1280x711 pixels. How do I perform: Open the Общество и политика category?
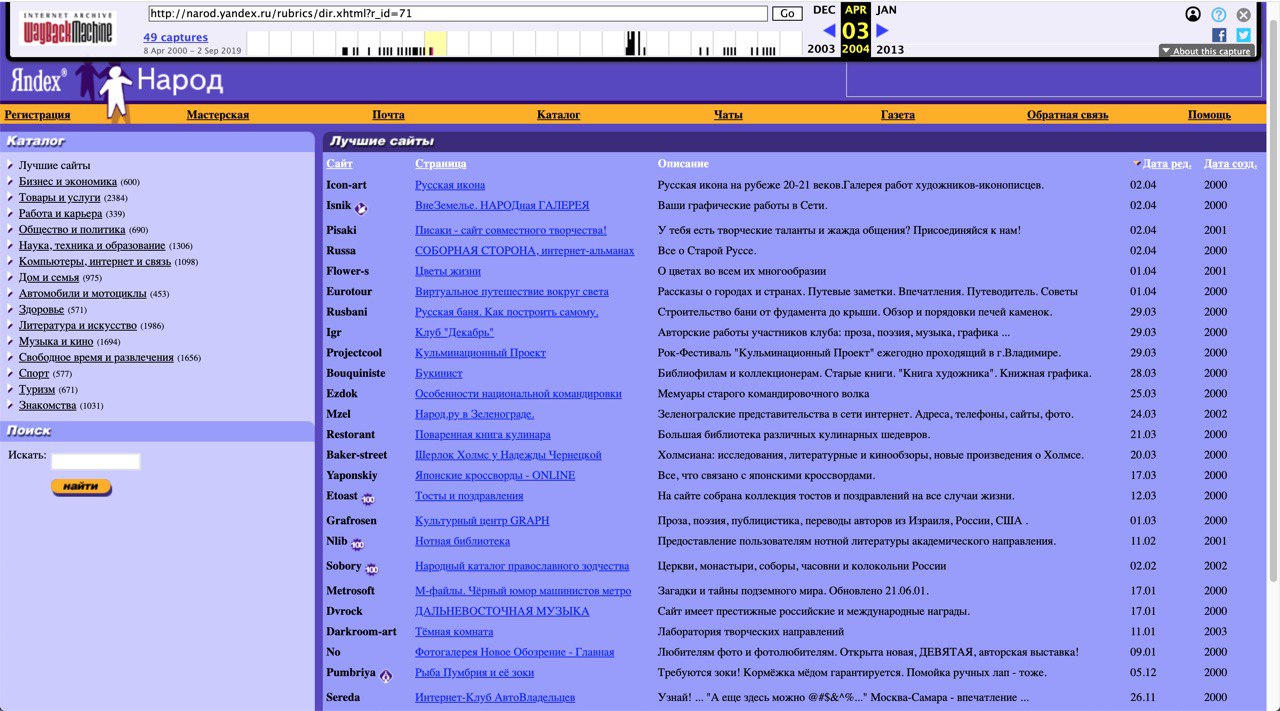[72, 230]
